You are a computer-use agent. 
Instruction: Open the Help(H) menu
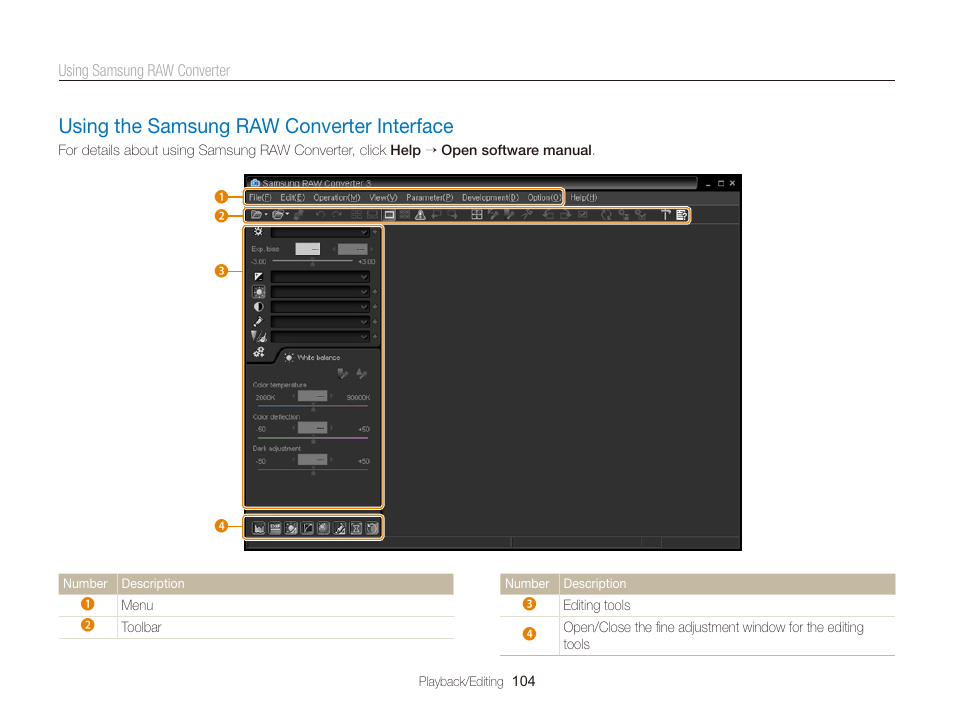point(583,197)
